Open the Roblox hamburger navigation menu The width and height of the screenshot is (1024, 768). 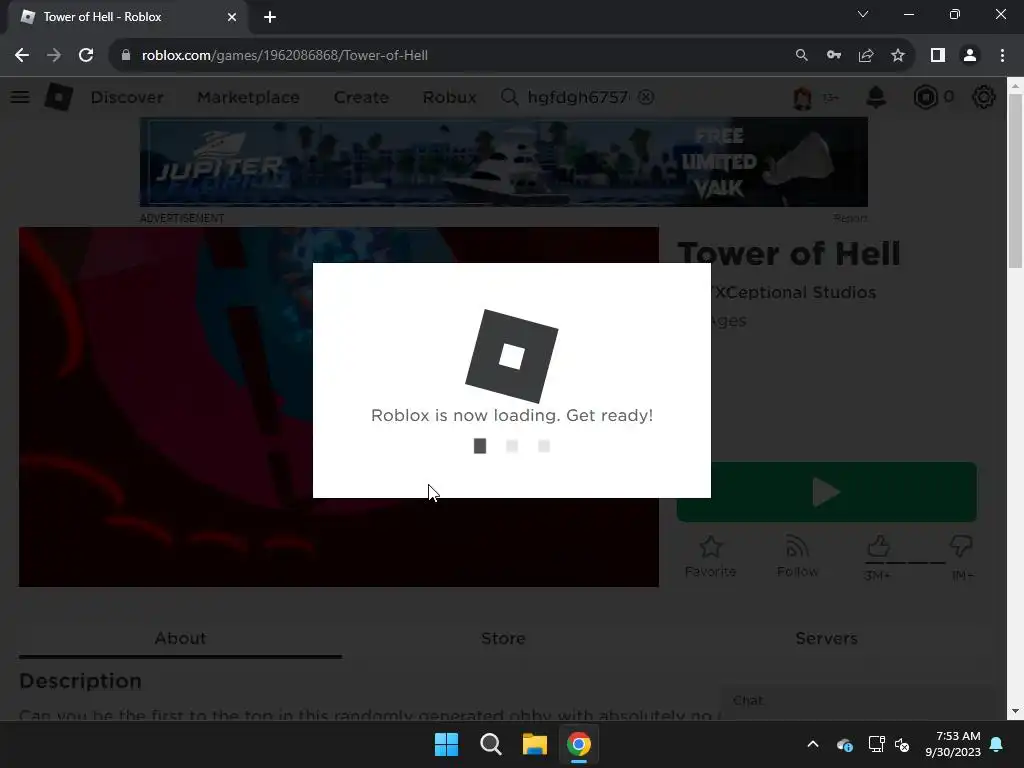(x=20, y=97)
